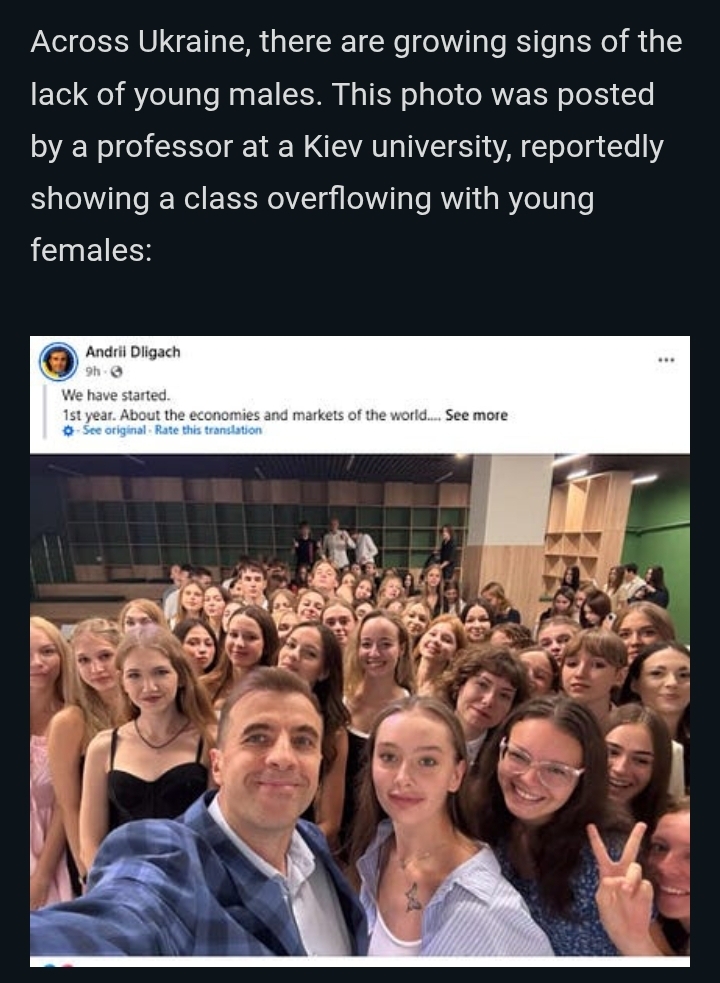This screenshot has width=720, height=983.
Task: Click the Andrii Dligach author name
Action: click(132, 352)
